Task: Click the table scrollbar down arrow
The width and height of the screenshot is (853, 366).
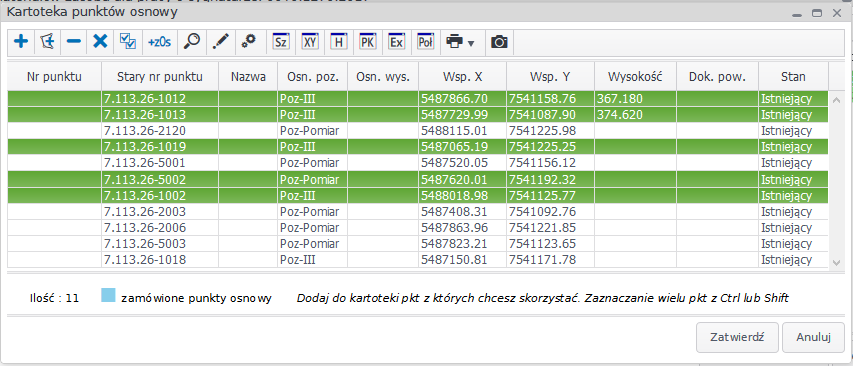Action: pos(837,263)
